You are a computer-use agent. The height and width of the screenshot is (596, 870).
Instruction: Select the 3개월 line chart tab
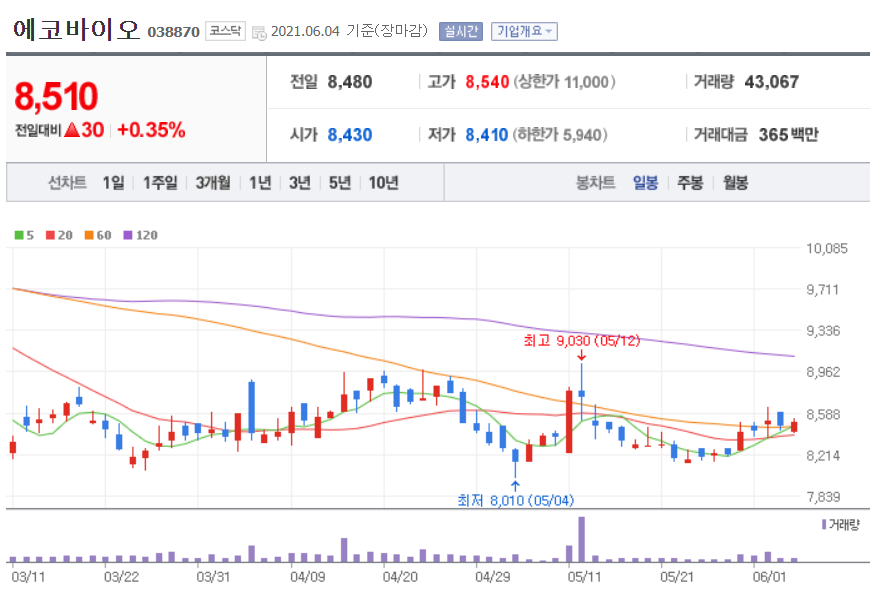coord(213,183)
